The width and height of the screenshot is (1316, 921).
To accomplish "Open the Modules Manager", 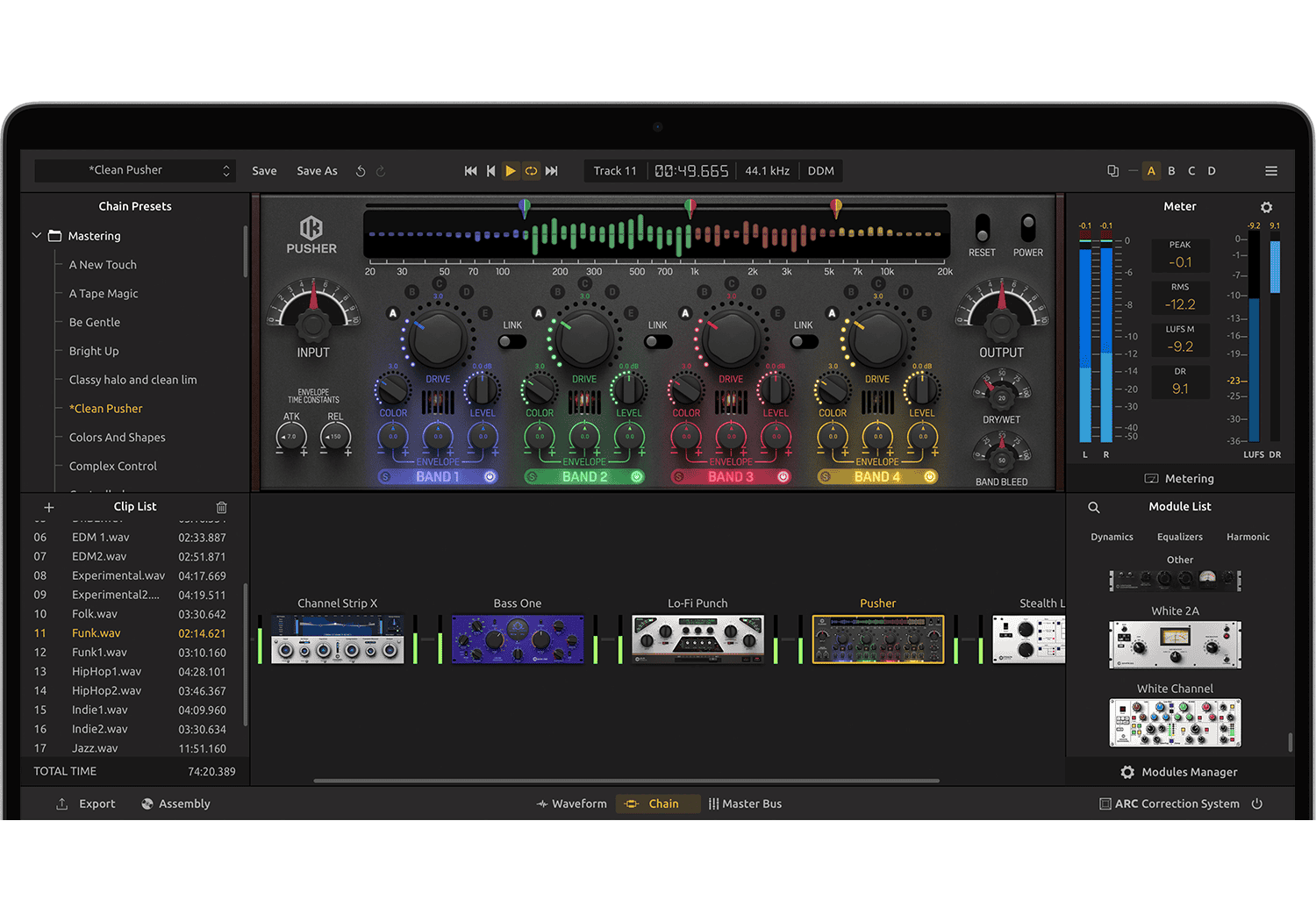I will [x=1179, y=772].
